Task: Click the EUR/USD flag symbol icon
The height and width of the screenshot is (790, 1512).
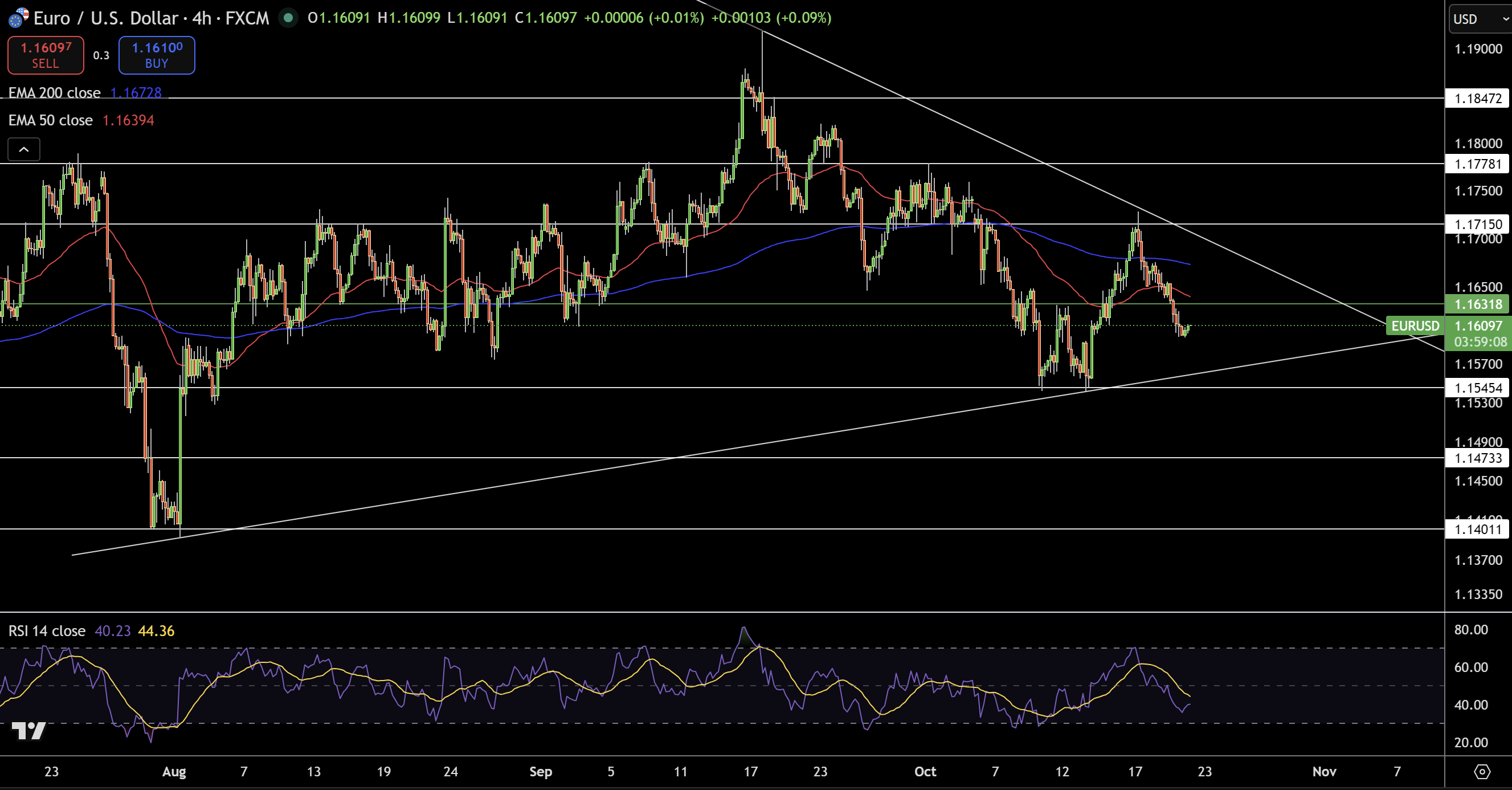Action: click(x=18, y=18)
